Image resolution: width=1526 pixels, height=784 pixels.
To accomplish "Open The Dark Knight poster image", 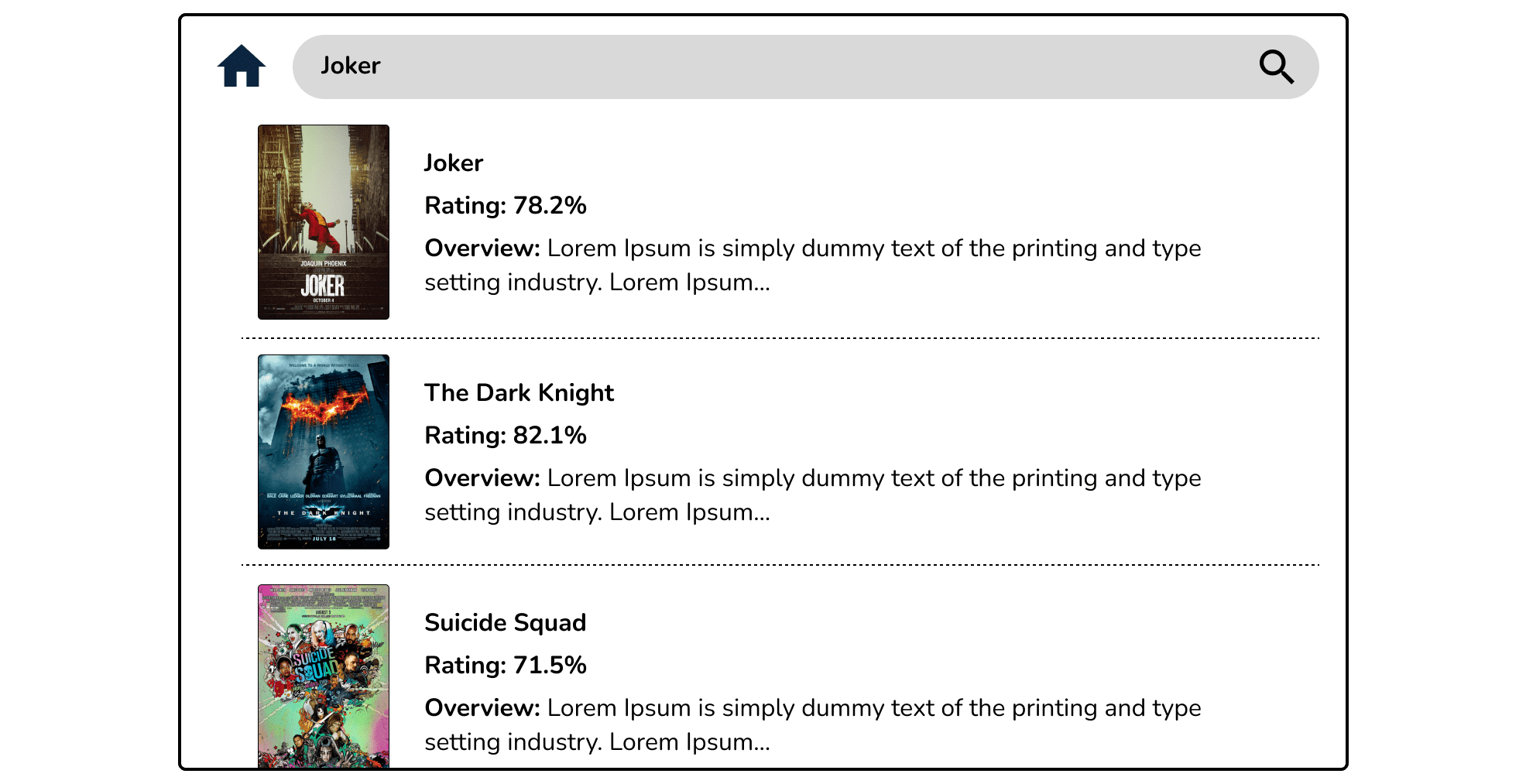I will pyautogui.click(x=324, y=452).
